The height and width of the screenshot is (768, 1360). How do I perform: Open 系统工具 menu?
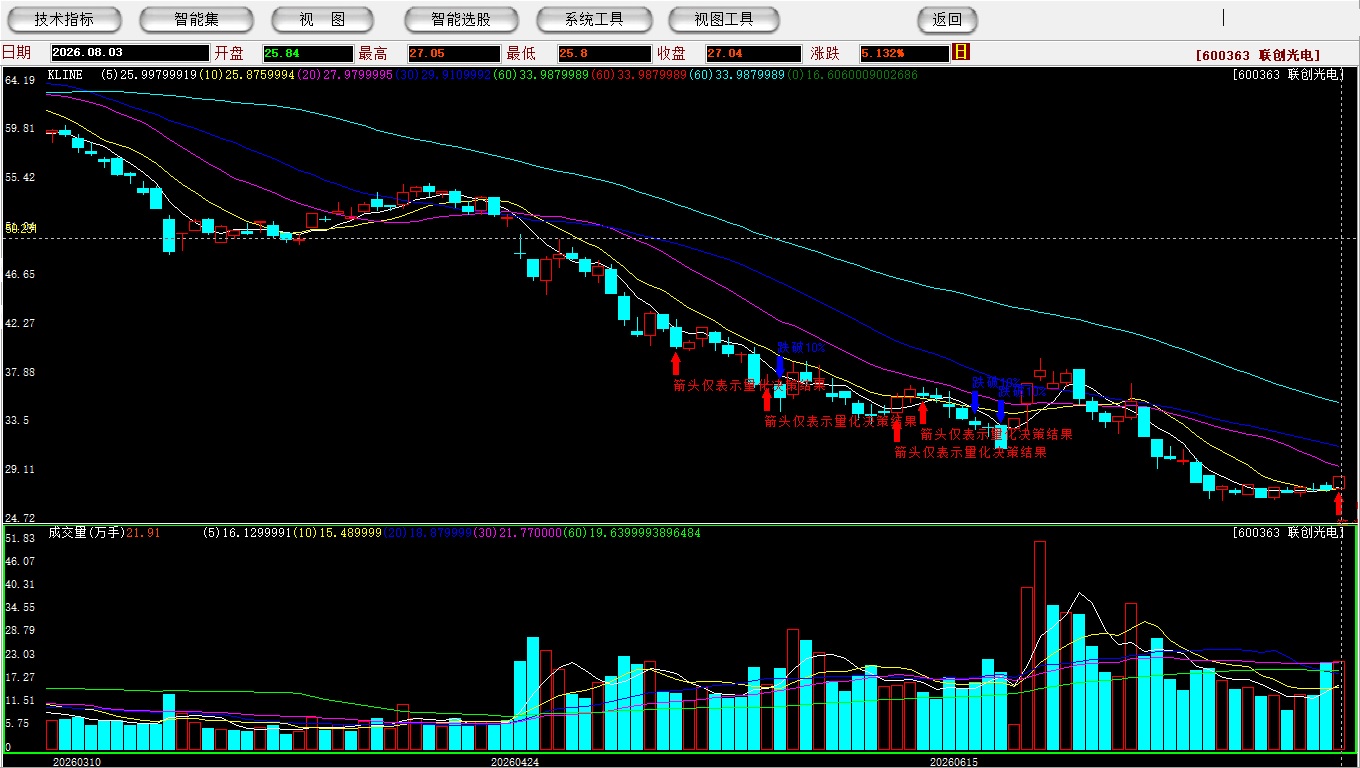(x=594, y=19)
